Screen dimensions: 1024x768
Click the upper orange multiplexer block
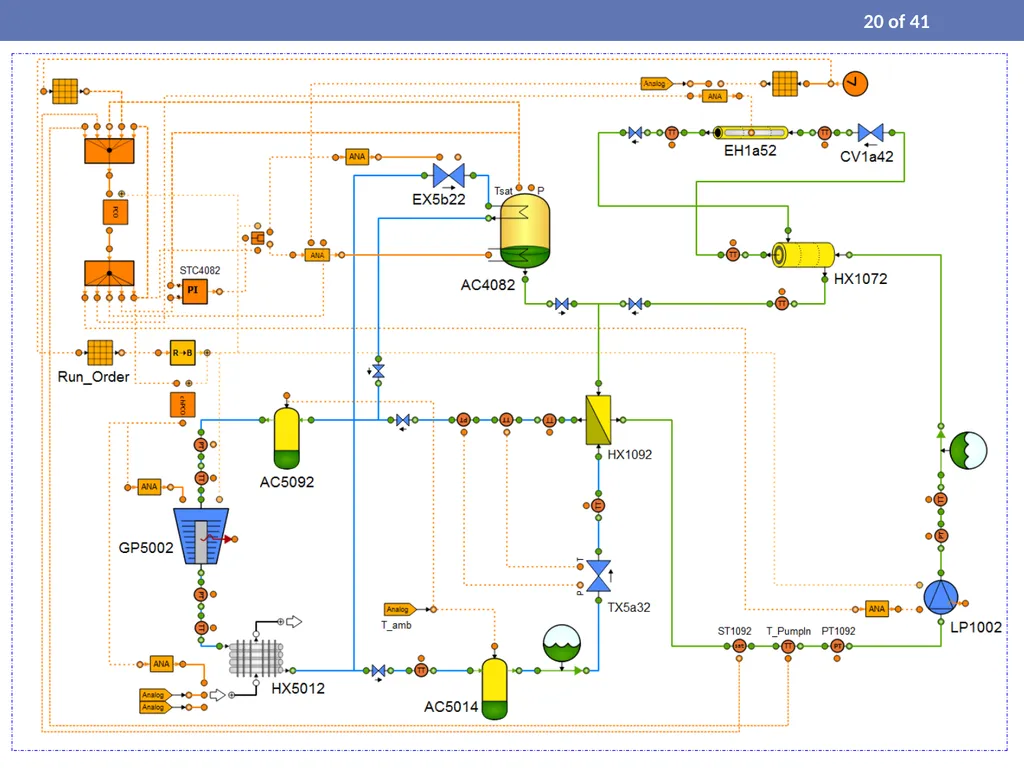(x=109, y=151)
